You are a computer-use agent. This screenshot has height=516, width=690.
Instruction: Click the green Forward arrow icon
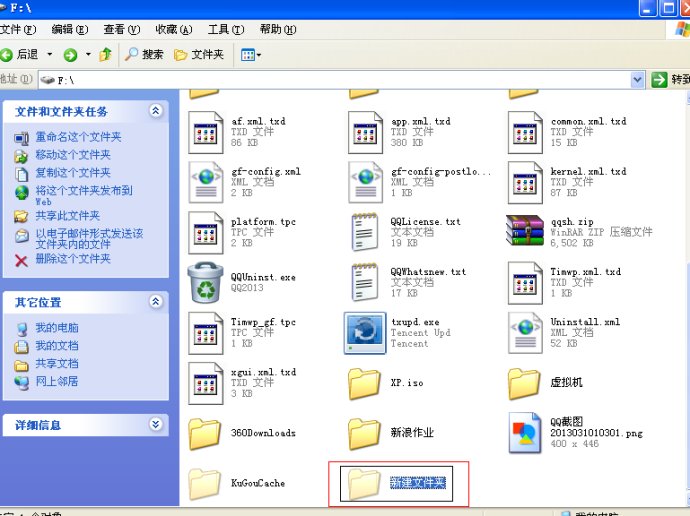pyautogui.click(x=70, y=55)
